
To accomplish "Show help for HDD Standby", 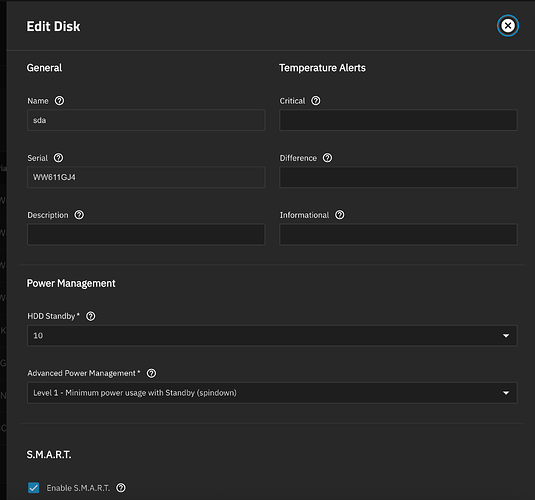I will 90,316.
